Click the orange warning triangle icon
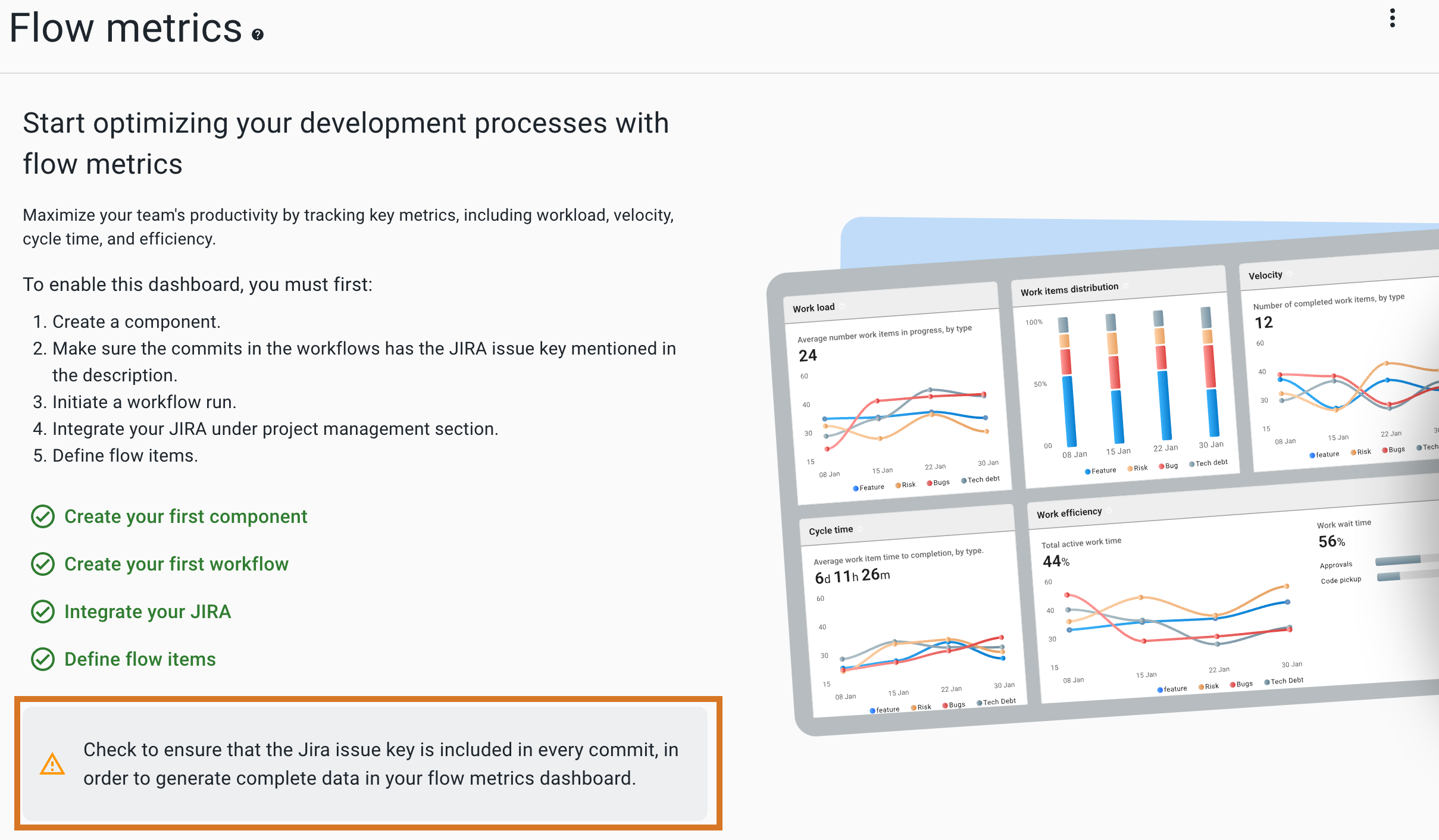 point(52,765)
